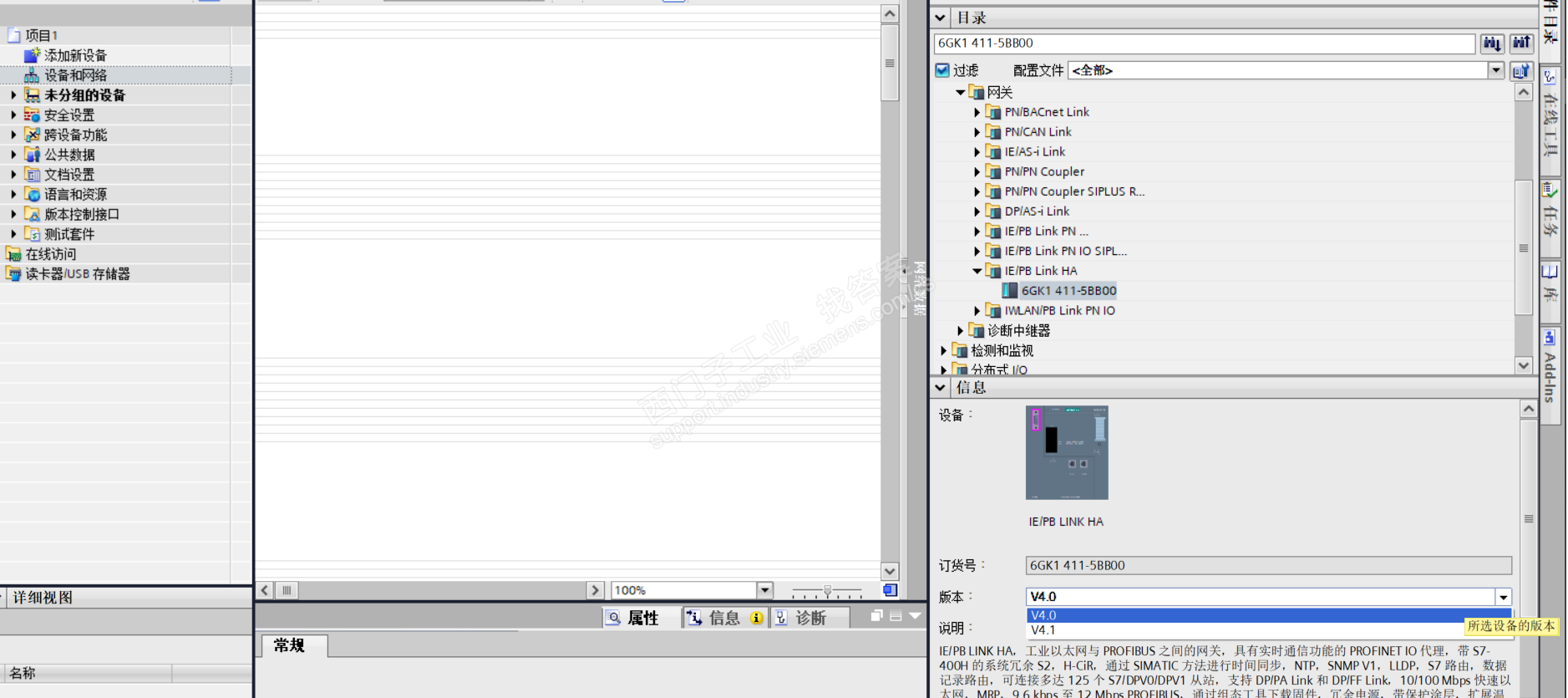The height and width of the screenshot is (698, 1568).
Task: Choose V4.0 from the version list
Action: pyautogui.click(x=1269, y=615)
